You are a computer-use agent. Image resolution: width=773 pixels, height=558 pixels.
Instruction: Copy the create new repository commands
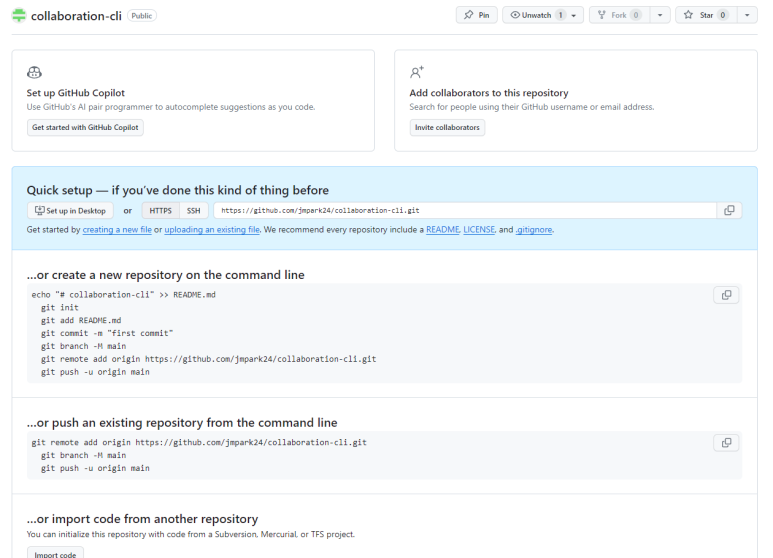coord(726,295)
